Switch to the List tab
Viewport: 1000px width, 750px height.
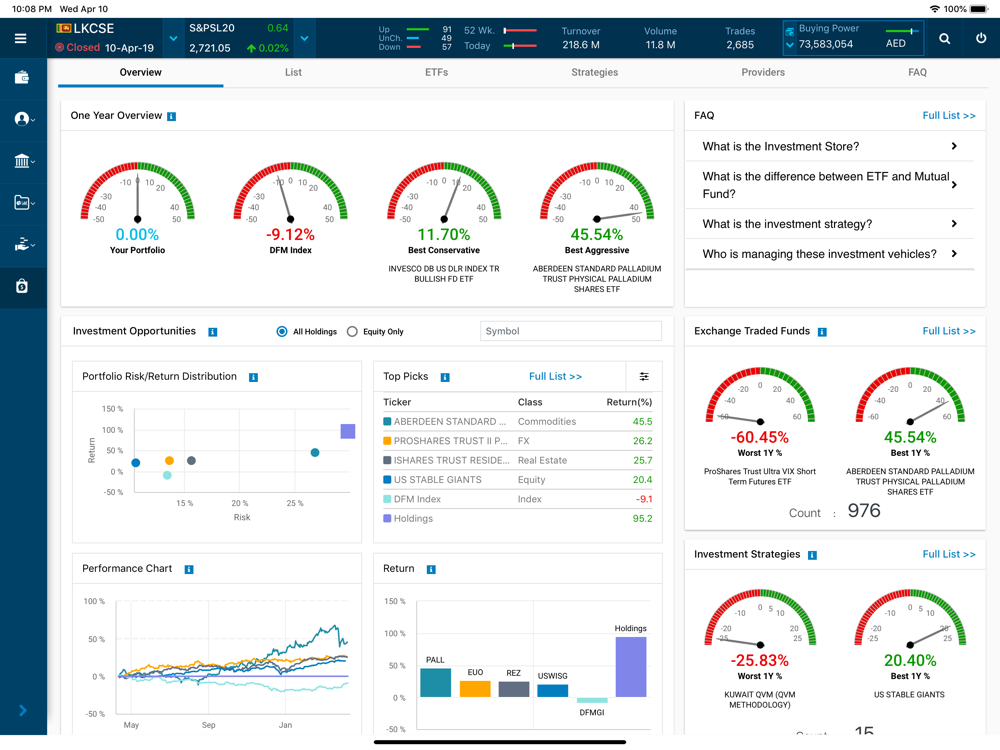(293, 73)
